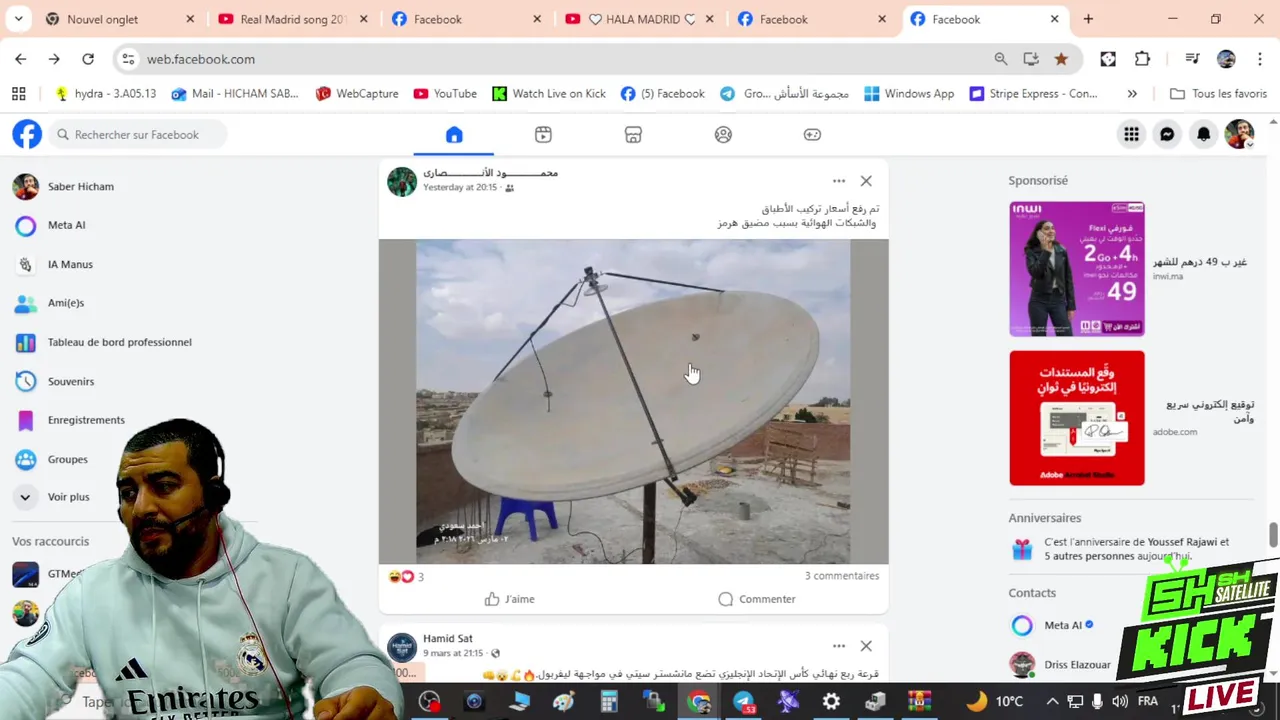Open Chrome from the taskbar

coord(699,701)
